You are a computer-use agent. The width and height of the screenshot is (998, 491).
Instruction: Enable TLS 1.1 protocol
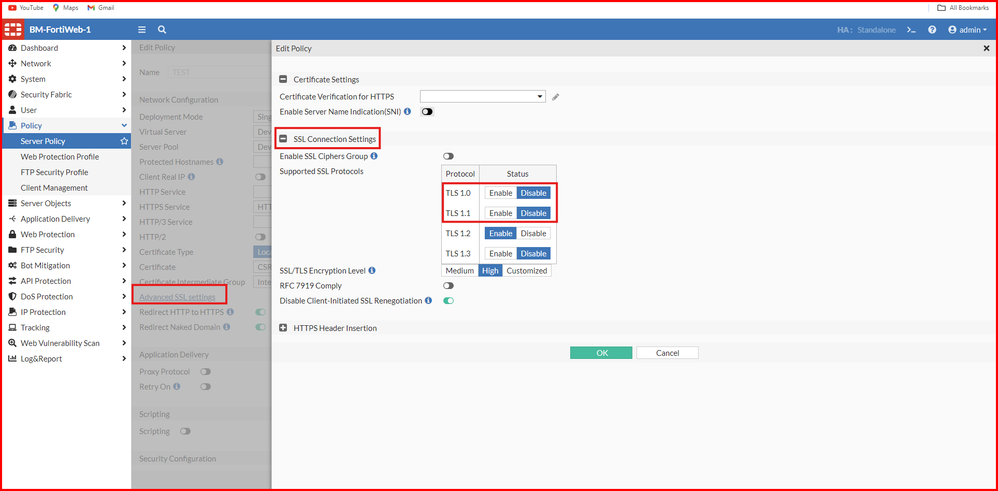[501, 213]
